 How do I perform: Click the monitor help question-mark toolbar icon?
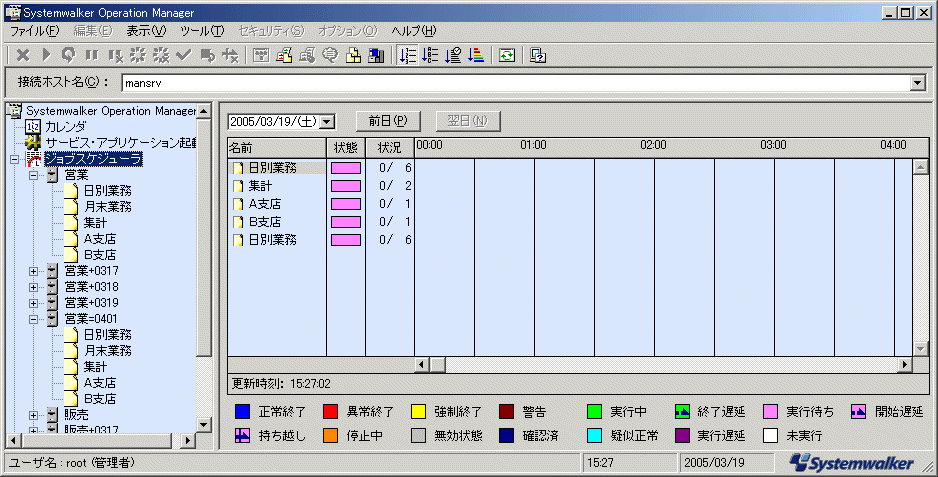tap(538, 56)
